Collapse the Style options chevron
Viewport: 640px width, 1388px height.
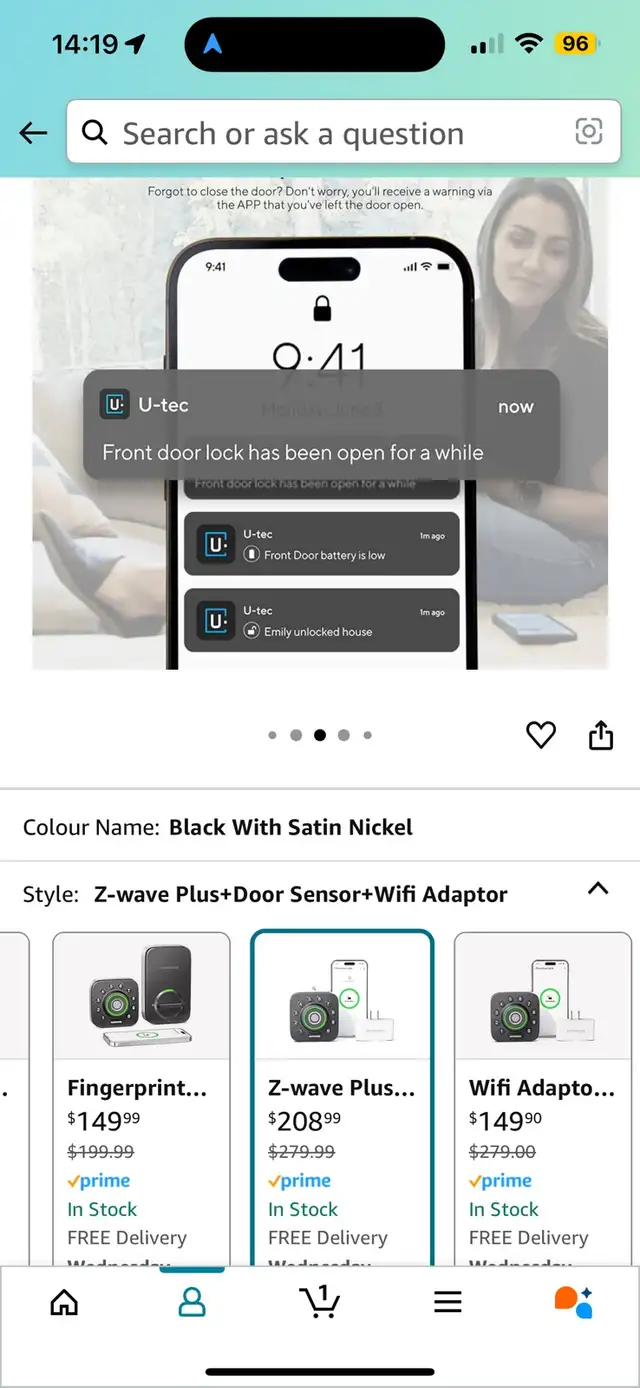pos(598,888)
